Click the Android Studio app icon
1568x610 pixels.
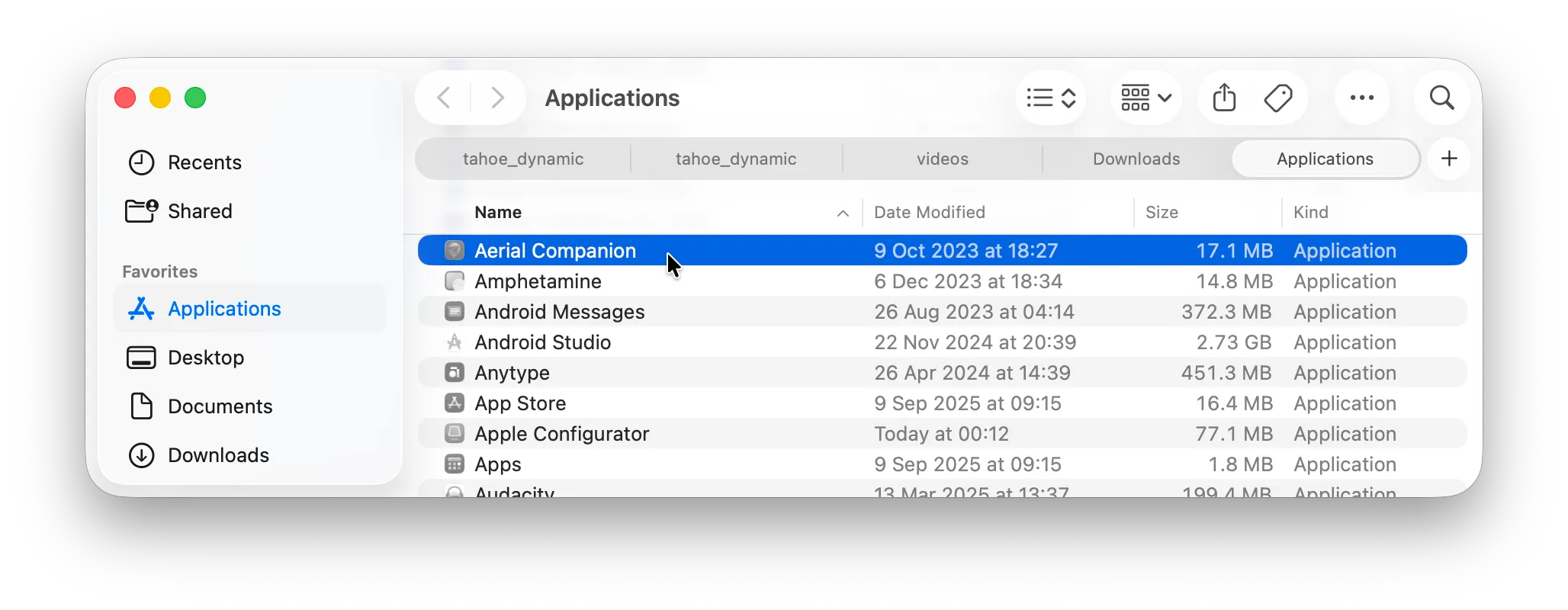455,342
